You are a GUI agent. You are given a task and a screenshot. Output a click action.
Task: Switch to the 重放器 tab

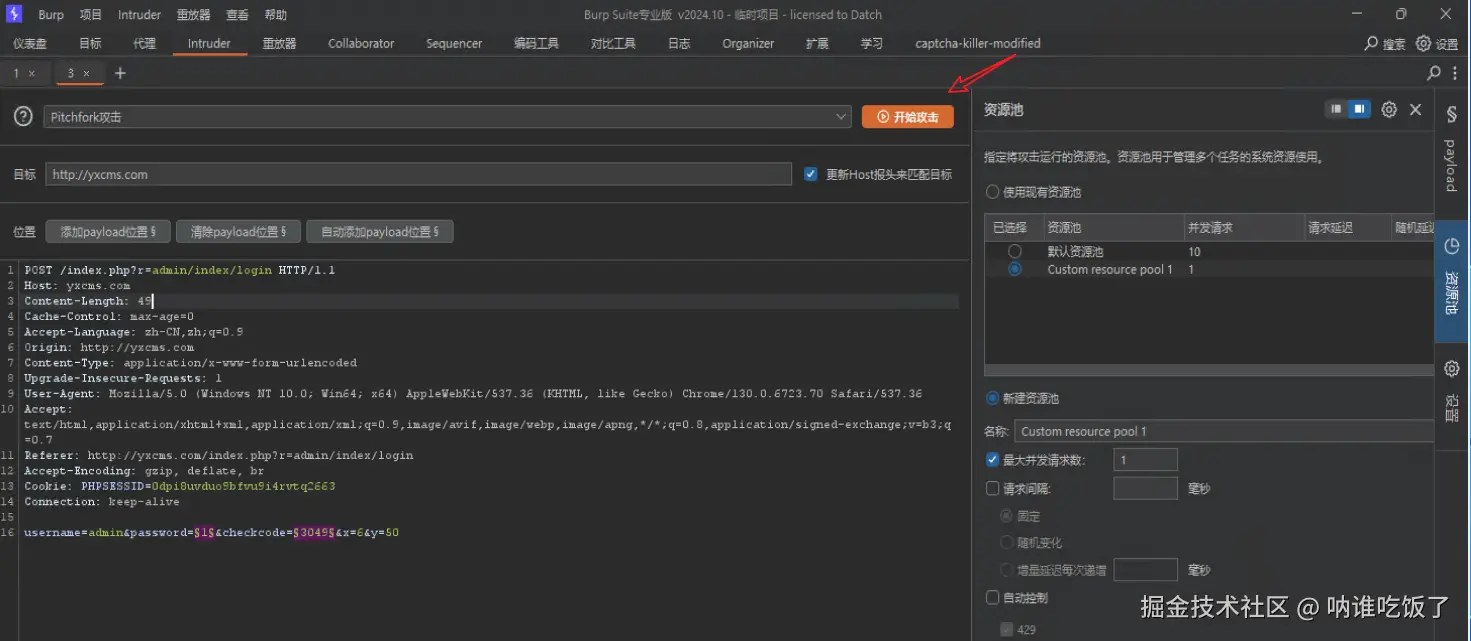click(x=279, y=44)
